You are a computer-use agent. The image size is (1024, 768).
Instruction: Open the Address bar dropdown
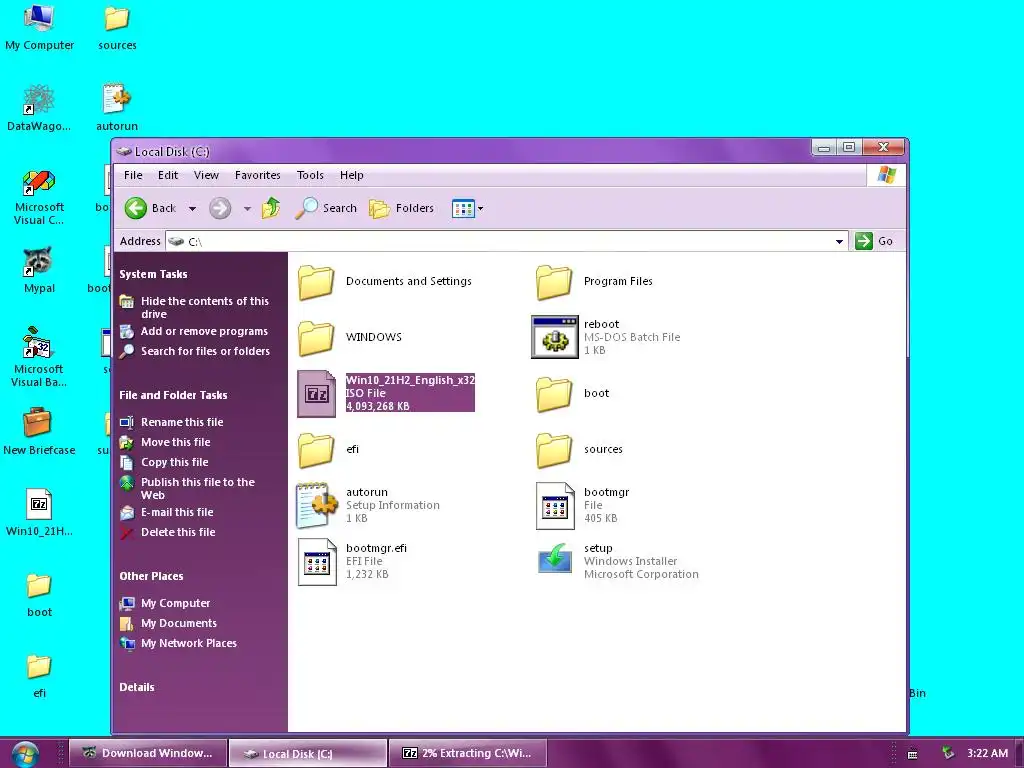[839, 242]
